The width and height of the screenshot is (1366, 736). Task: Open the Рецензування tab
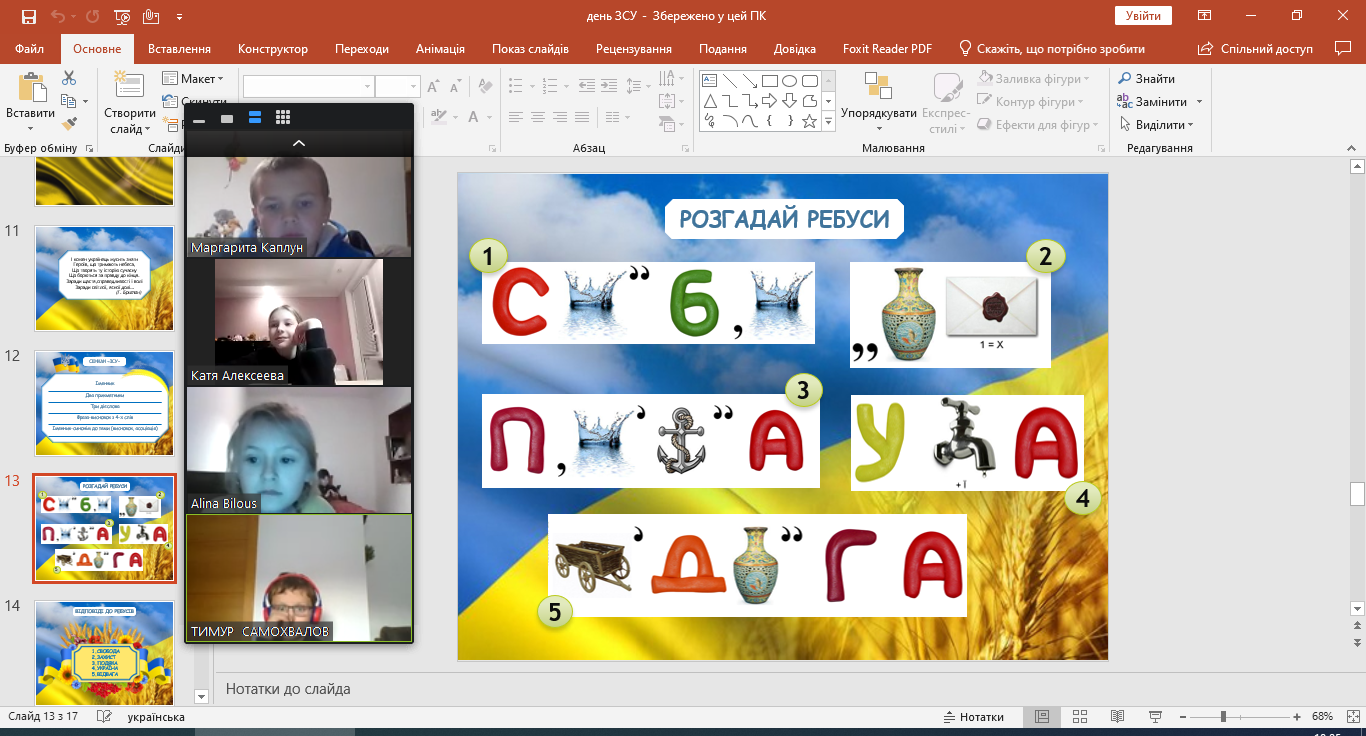click(634, 49)
